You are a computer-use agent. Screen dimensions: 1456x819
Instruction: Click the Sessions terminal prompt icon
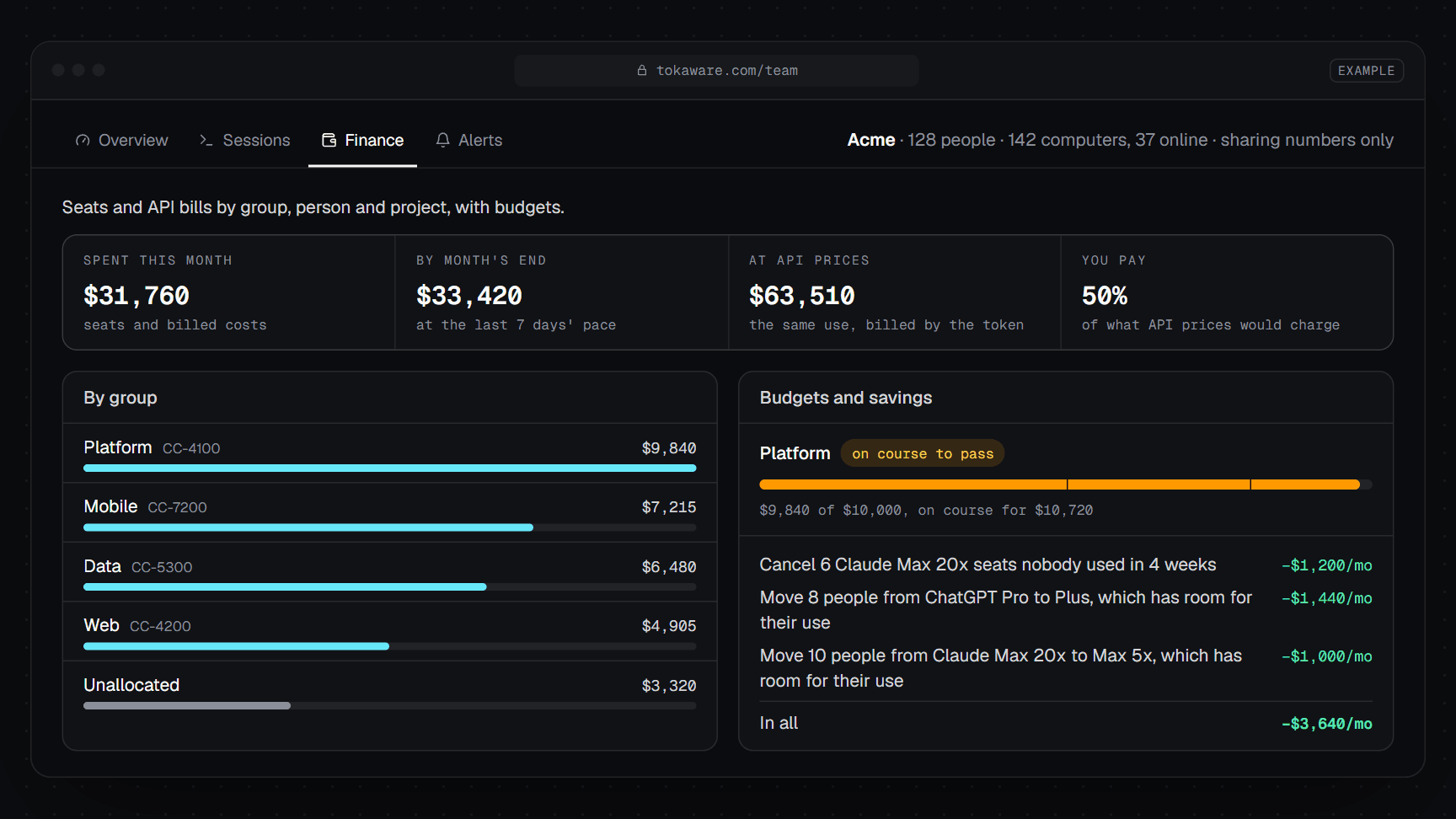point(206,141)
